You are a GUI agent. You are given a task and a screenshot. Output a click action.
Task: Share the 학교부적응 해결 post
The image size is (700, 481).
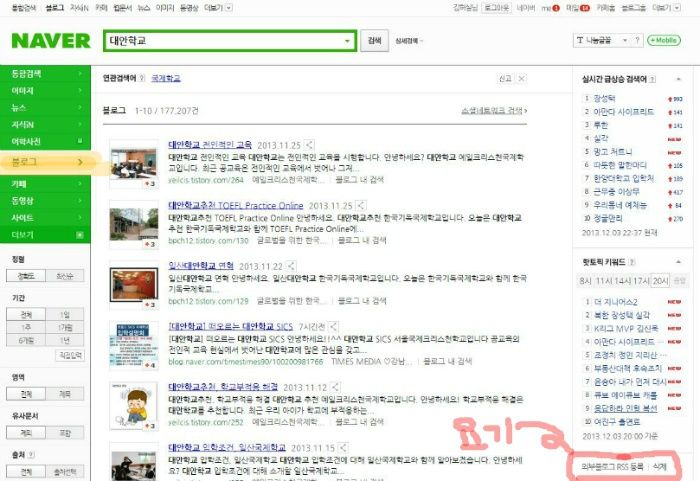point(336,387)
